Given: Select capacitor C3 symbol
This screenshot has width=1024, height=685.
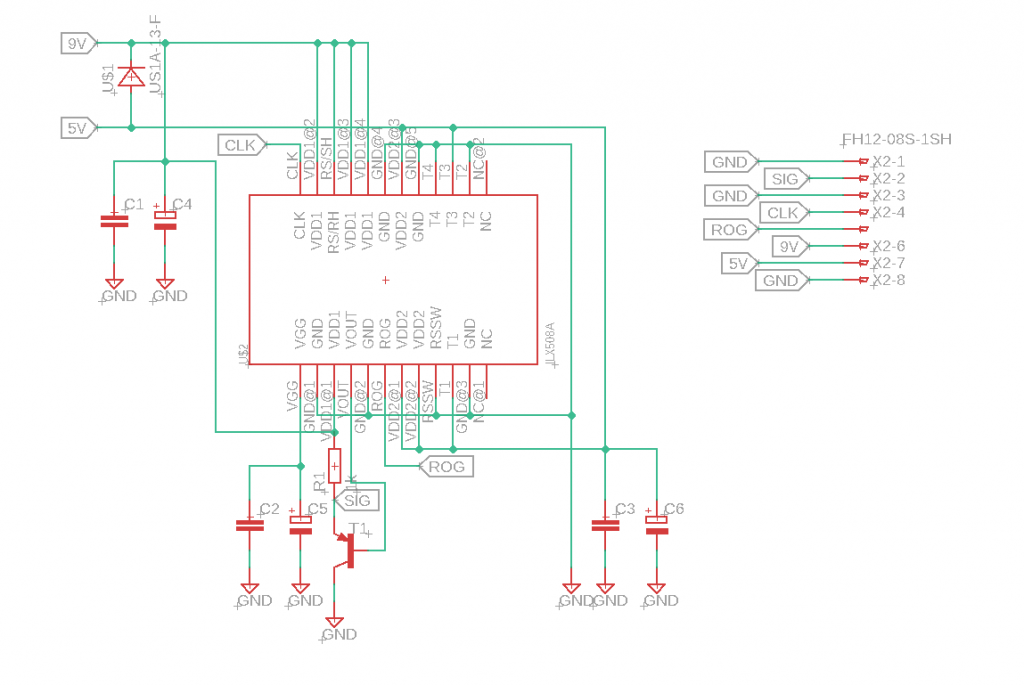Looking at the screenshot, I should [605, 526].
